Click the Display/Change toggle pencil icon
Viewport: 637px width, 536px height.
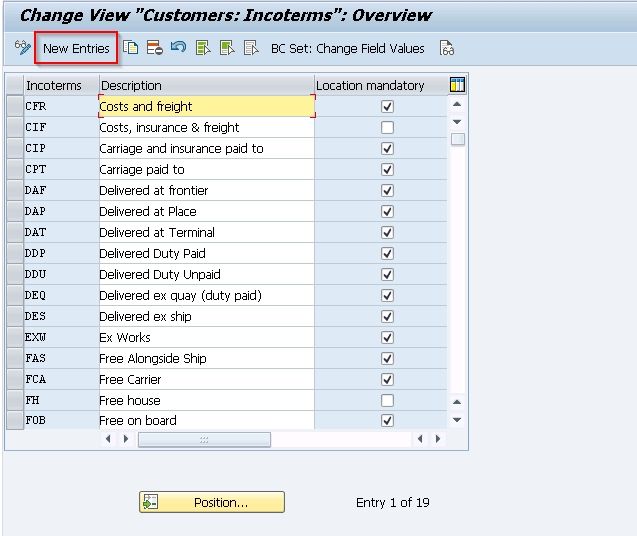click(x=22, y=48)
